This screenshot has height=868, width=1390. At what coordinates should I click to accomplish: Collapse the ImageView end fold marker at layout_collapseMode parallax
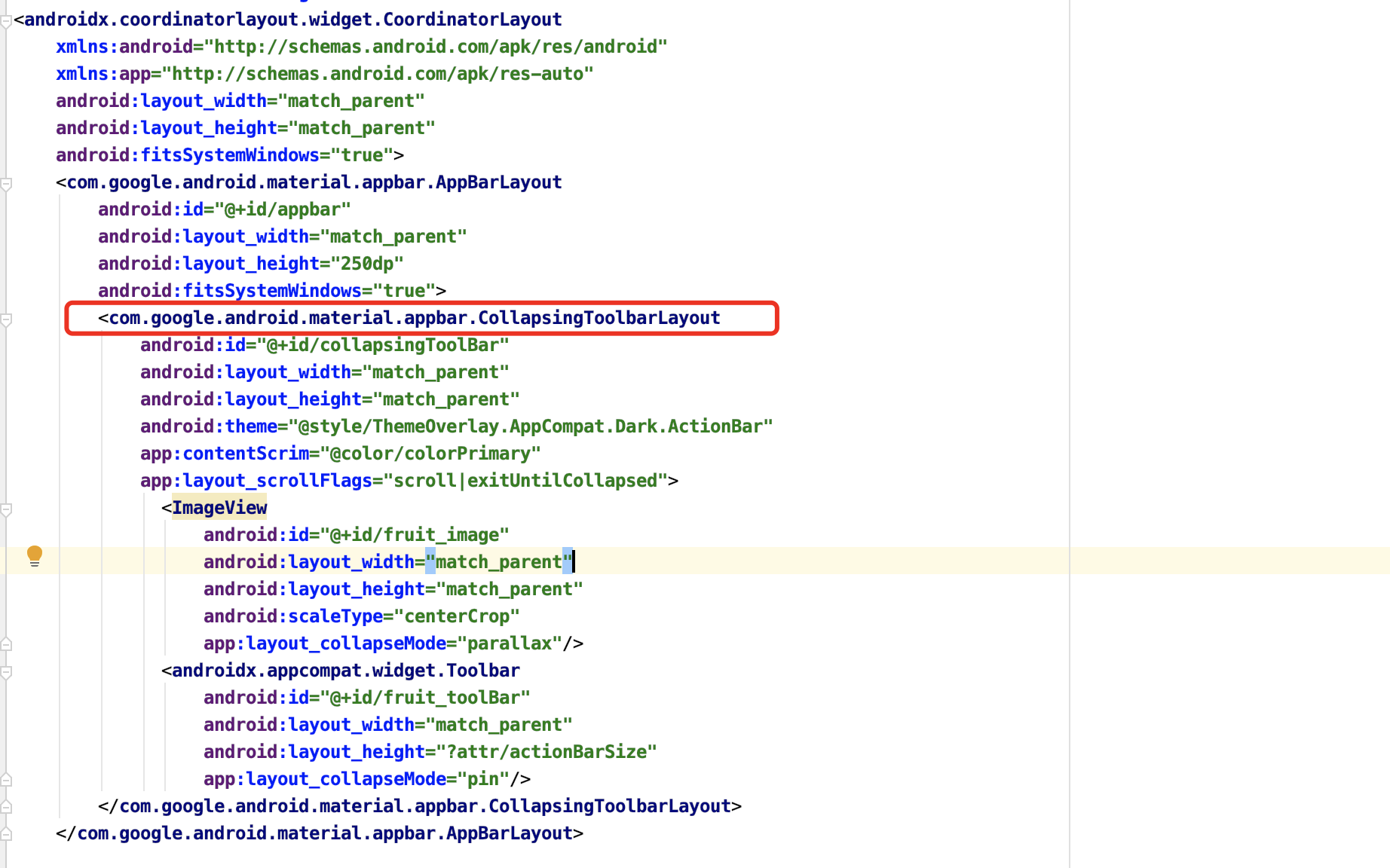6,643
